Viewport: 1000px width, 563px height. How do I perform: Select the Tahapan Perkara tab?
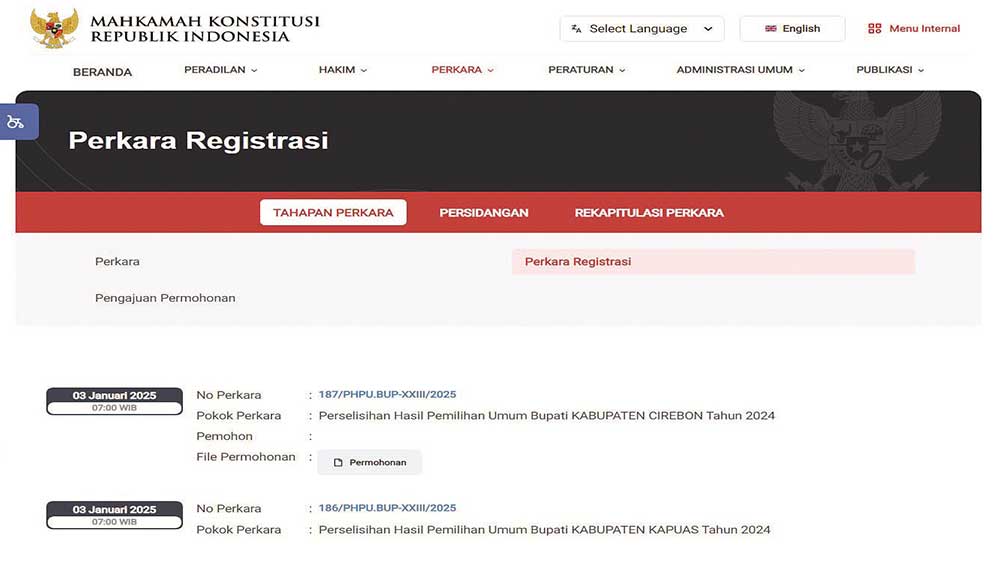333,212
